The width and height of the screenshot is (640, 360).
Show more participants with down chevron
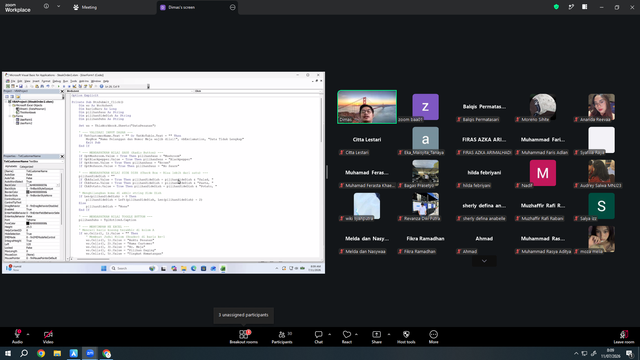[x=484, y=261]
